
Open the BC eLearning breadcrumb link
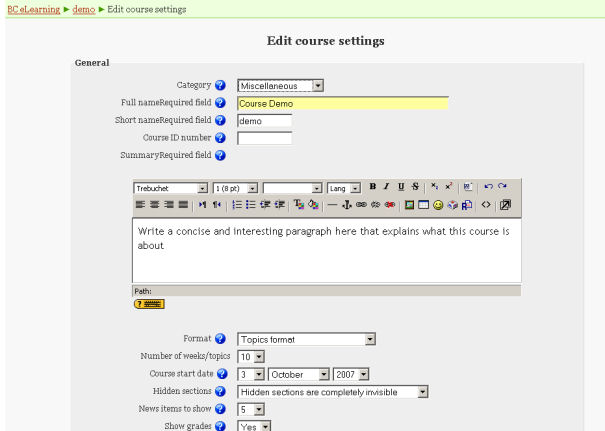click(x=33, y=9)
